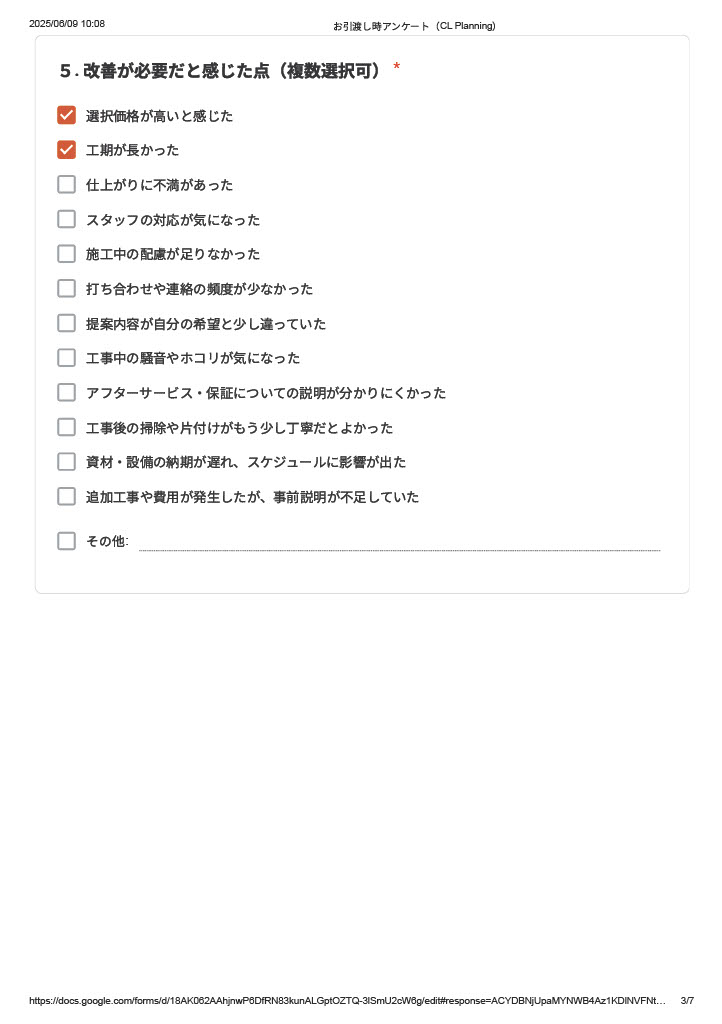Click the red required asterisk
Image resolution: width=722 pixels, height=1024 pixels.
coord(396,67)
